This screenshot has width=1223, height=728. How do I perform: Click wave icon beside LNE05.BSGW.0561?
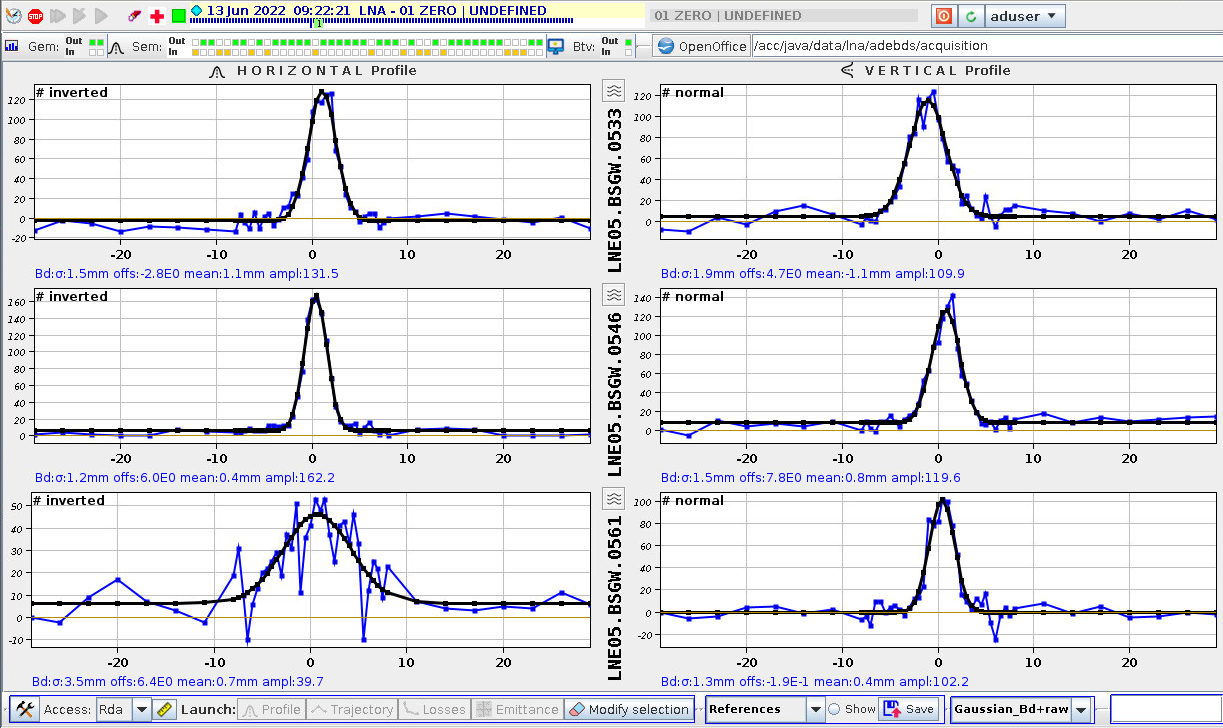615,499
